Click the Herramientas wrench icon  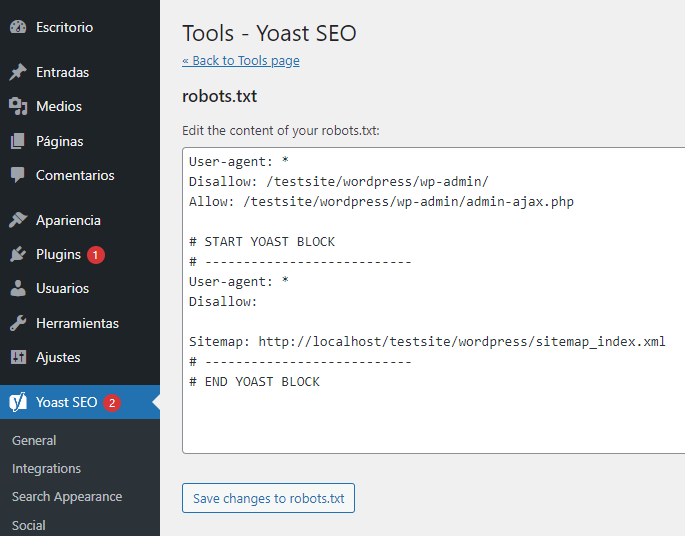tap(18, 323)
